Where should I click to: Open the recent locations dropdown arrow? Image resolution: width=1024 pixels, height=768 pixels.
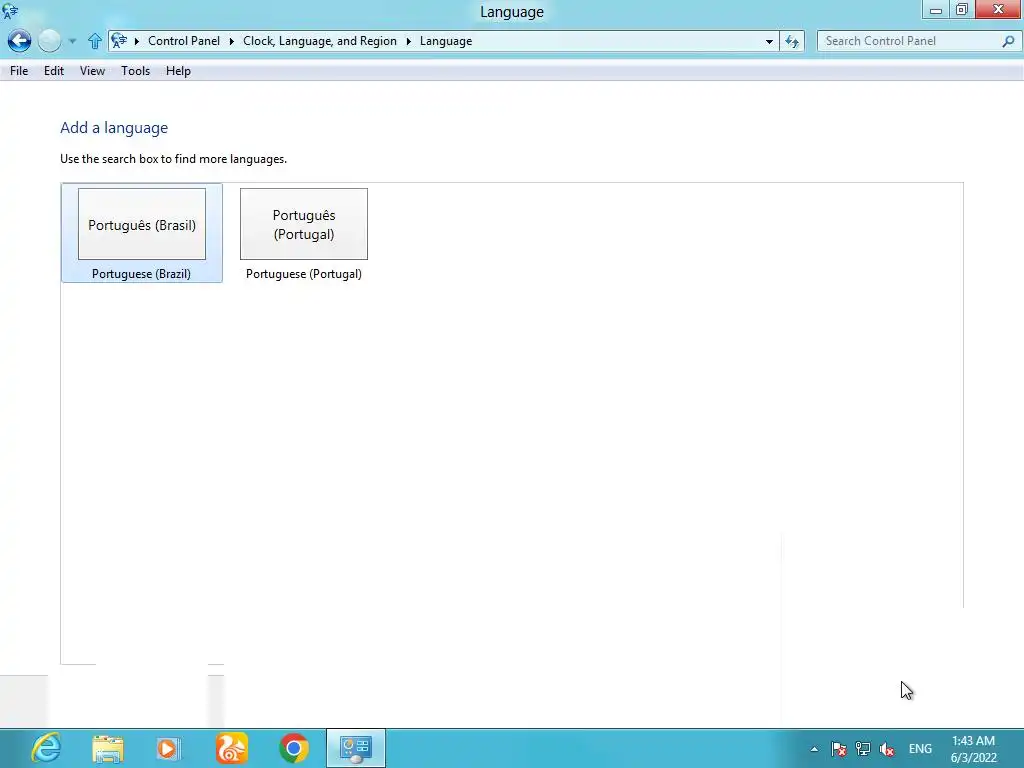coord(72,41)
